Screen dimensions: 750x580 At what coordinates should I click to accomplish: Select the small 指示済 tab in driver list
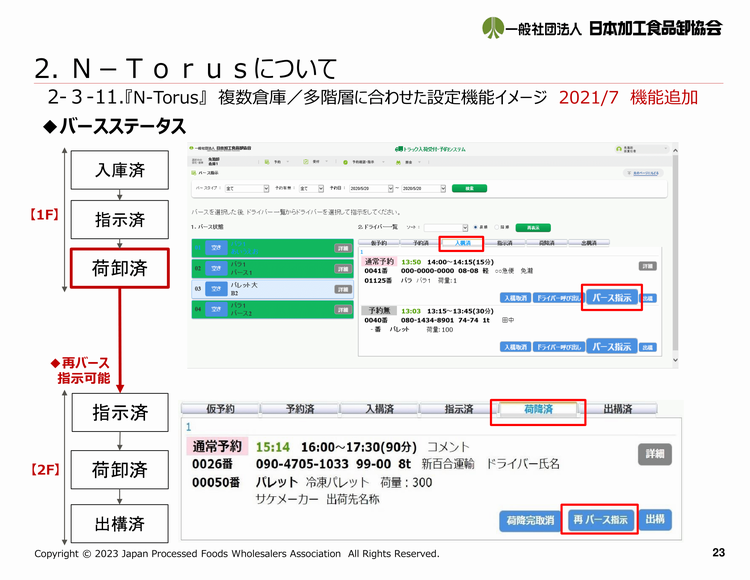[505, 243]
